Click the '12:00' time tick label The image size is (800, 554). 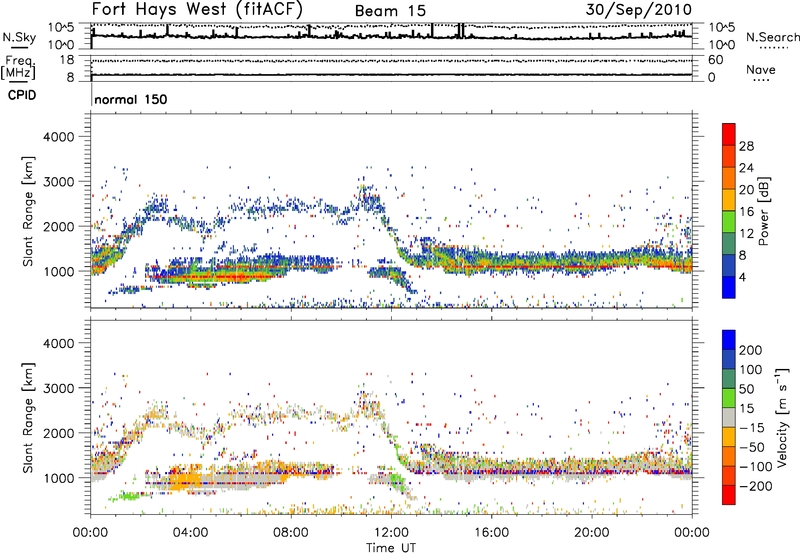(x=391, y=533)
